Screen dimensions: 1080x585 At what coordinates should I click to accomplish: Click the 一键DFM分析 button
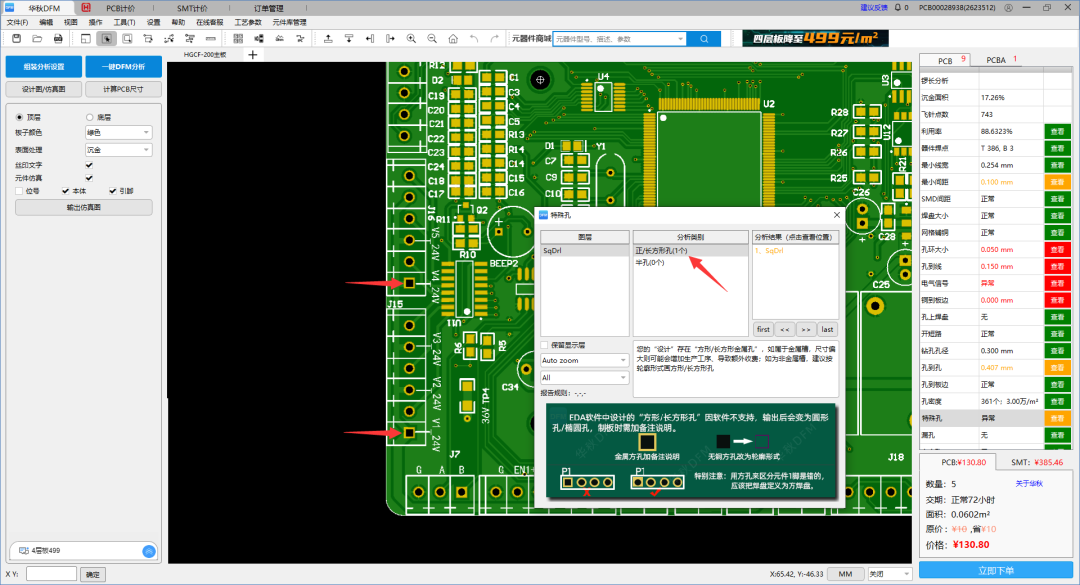123,67
